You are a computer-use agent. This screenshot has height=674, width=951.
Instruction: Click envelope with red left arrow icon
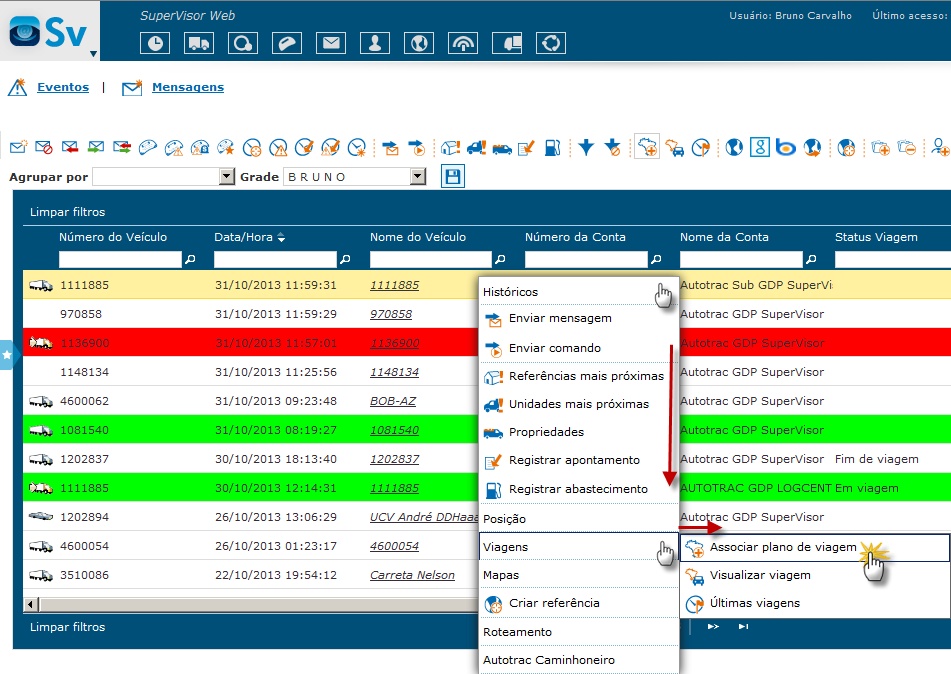pyautogui.click(x=70, y=147)
